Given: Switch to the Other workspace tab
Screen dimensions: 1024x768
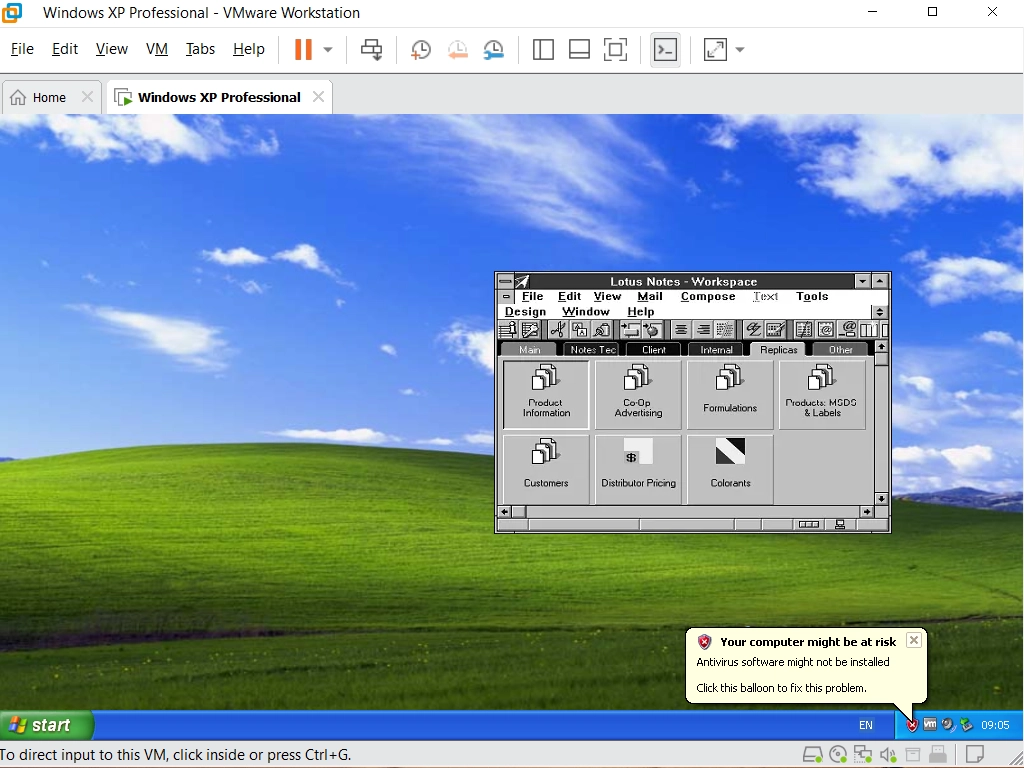Looking at the screenshot, I should pos(840,349).
